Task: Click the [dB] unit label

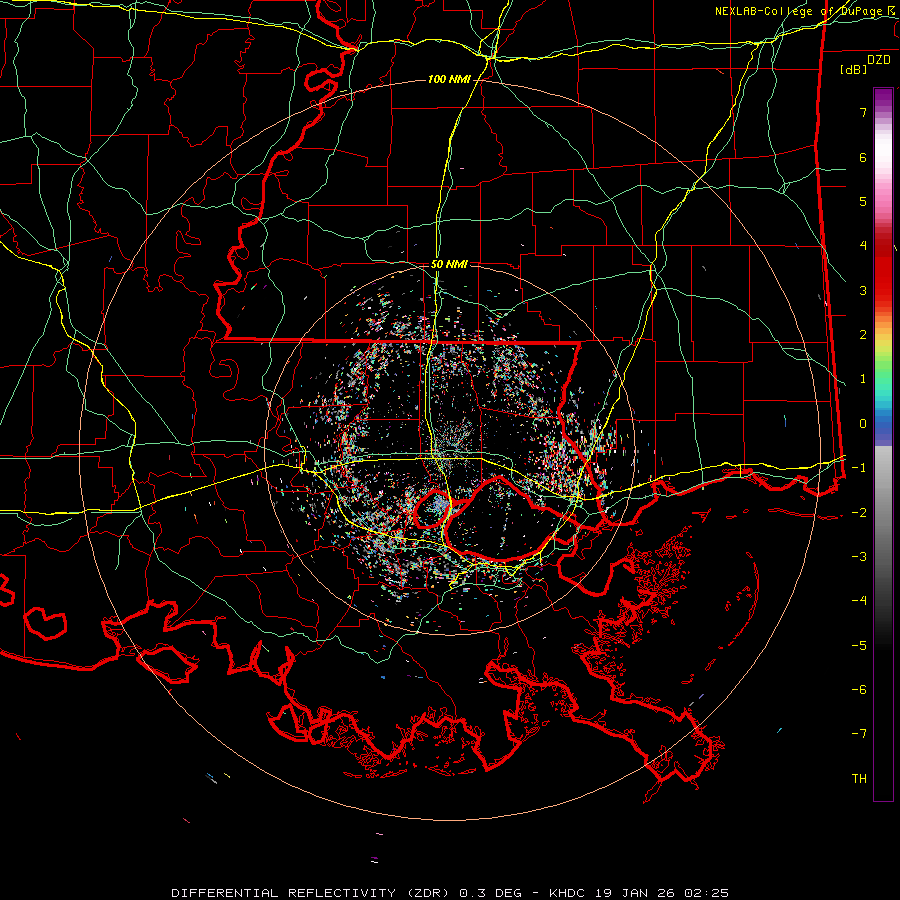Action: 853,69
